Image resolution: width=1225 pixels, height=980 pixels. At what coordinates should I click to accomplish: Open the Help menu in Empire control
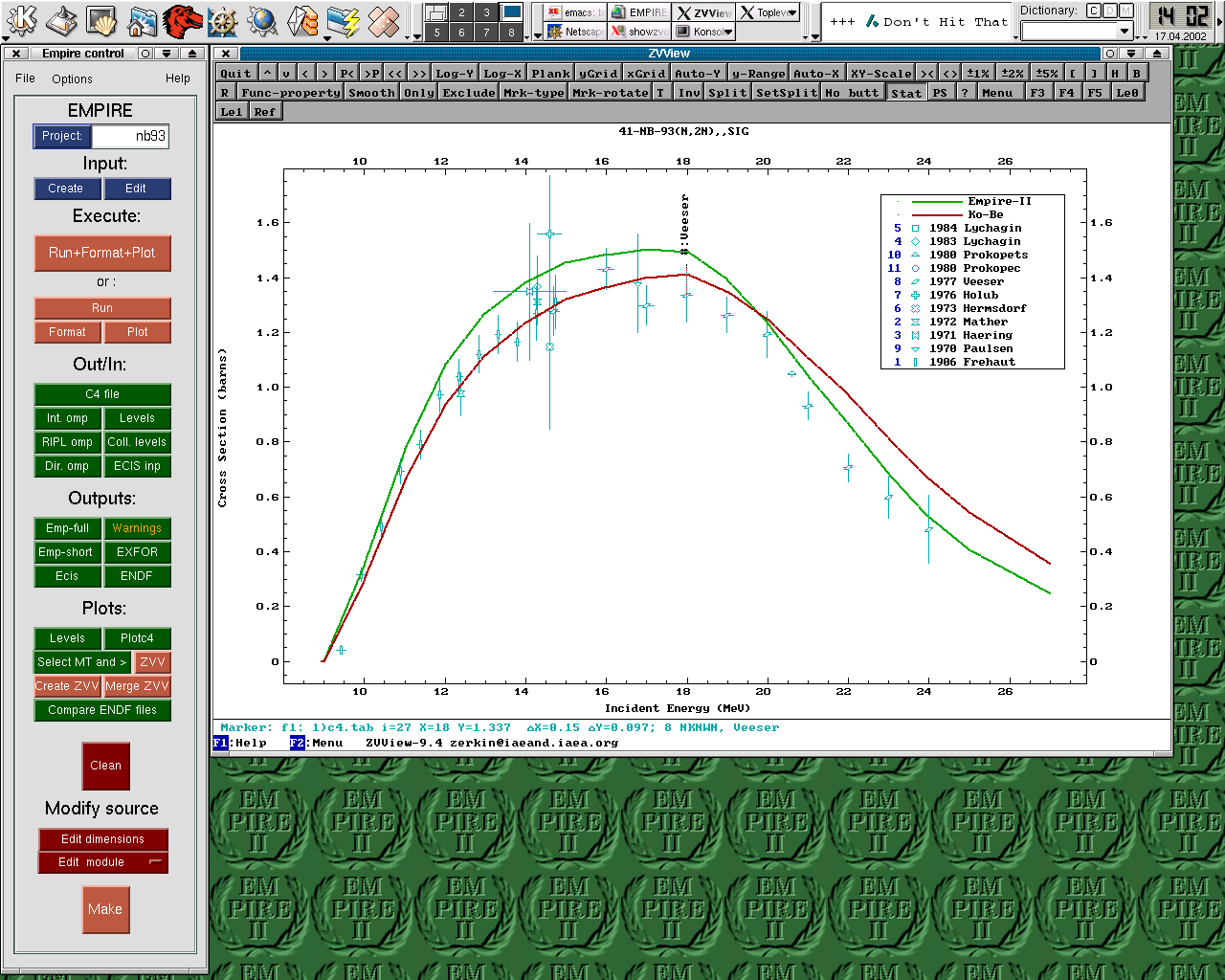[178, 78]
